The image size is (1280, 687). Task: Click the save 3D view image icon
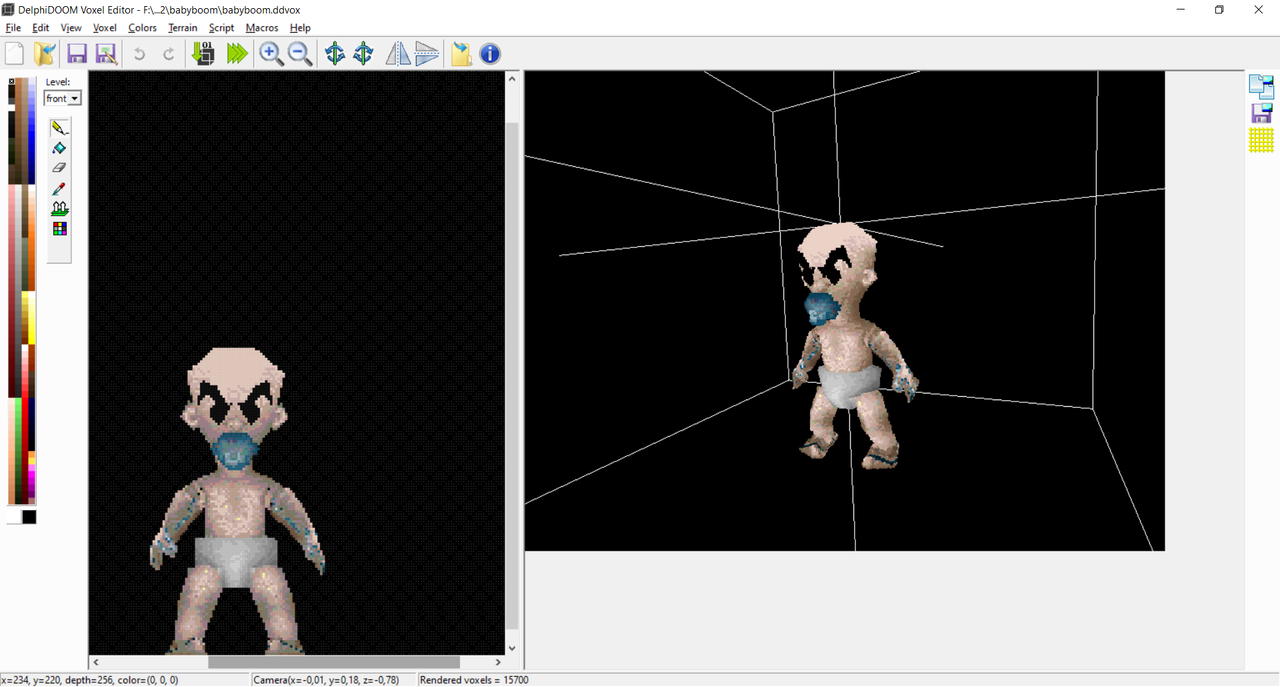coord(1261,113)
